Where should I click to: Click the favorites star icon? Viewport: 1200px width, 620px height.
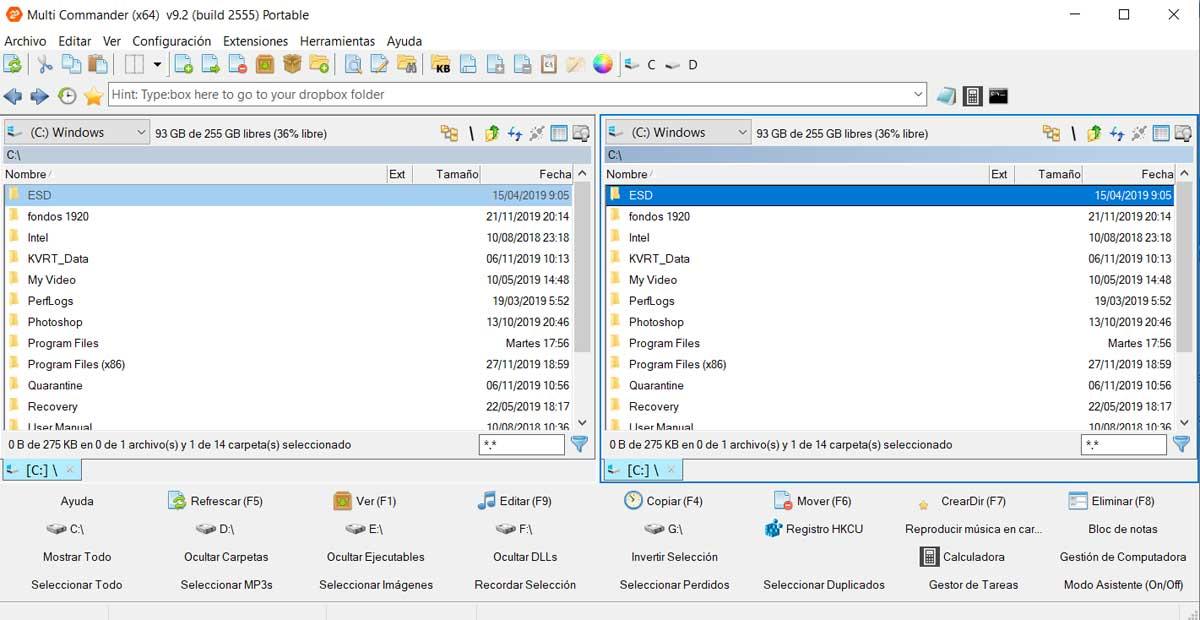[93, 96]
